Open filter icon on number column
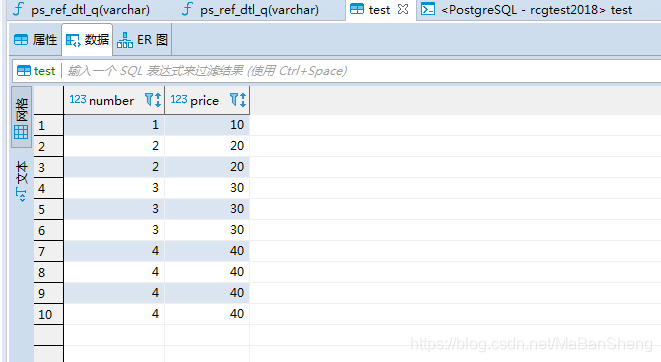 click(x=149, y=100)
